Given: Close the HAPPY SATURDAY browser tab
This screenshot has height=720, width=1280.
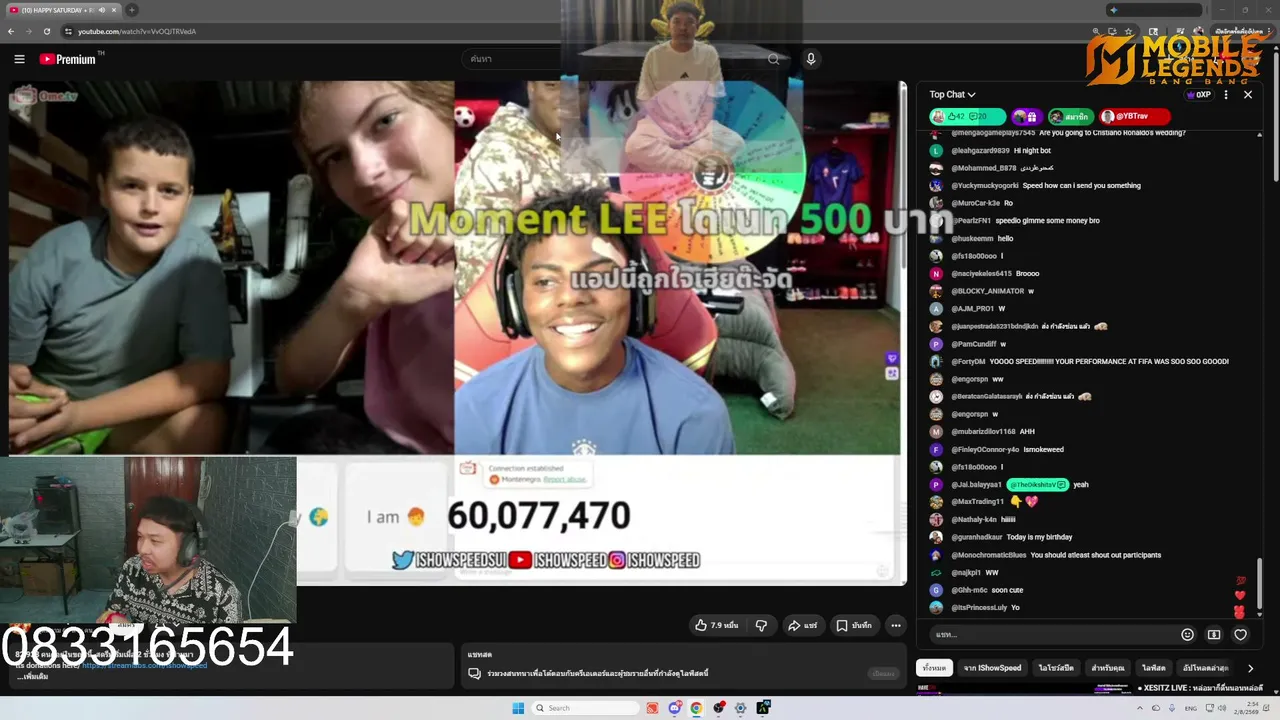Looking at the screenshot, I should (x=114, y=10).
